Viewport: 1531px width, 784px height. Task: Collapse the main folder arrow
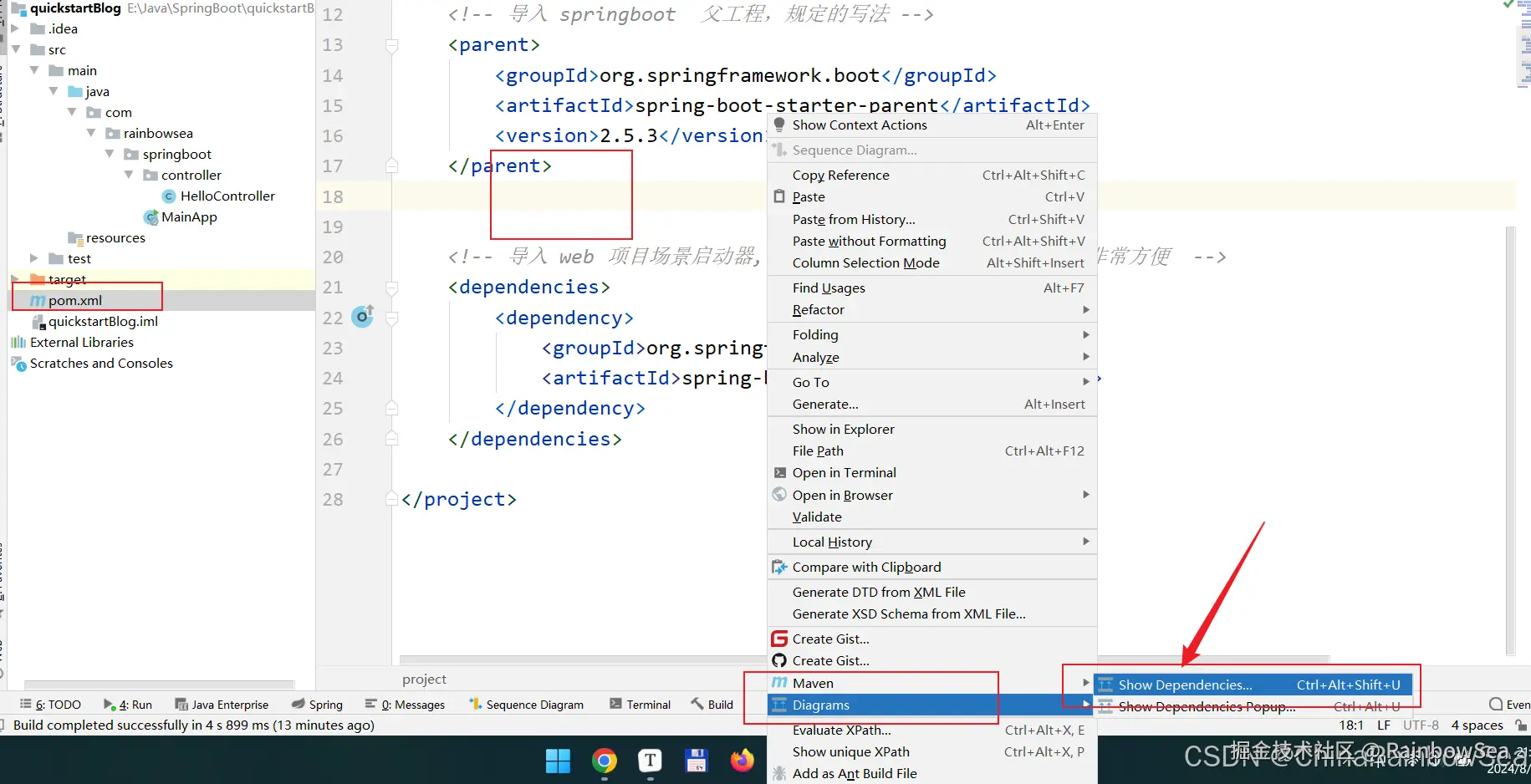pos(34,70)
